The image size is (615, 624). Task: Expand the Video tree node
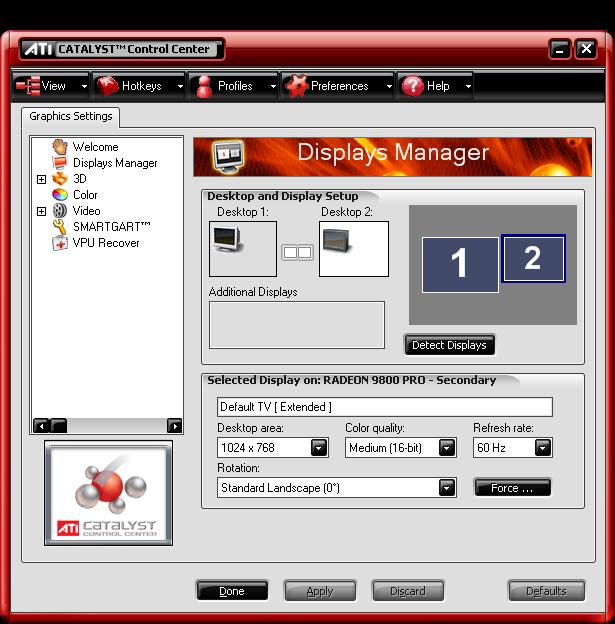(41, 211)
